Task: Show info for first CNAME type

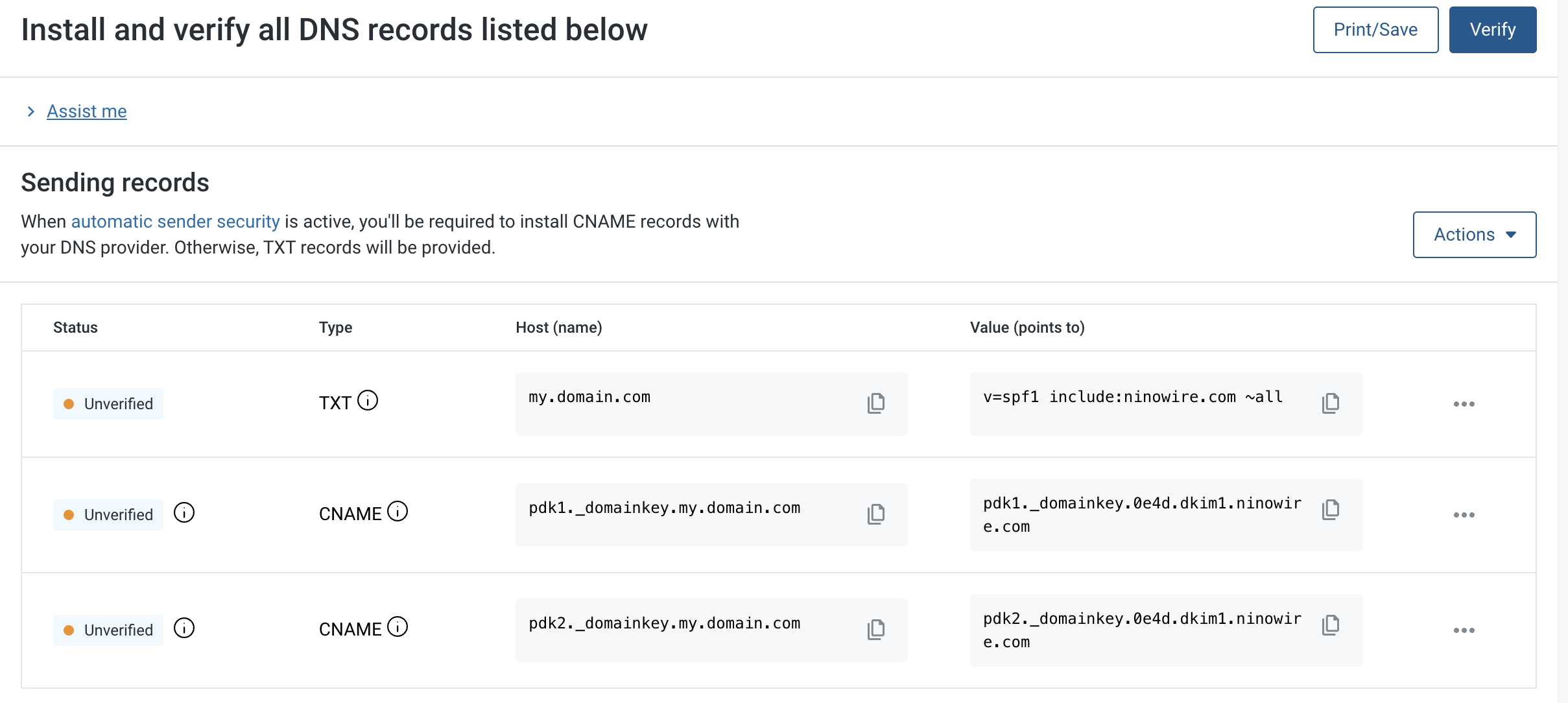Action: 398,512
